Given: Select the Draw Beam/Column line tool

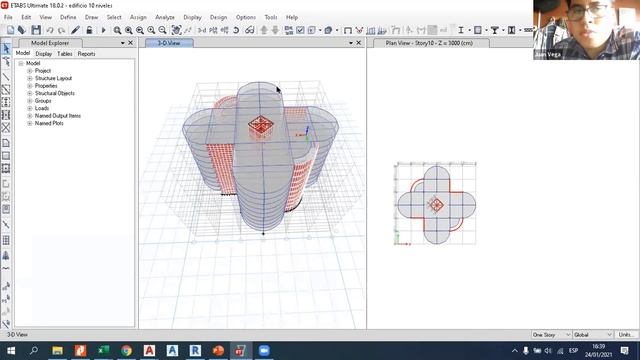Looking at the screenshot, I should (x=6, y=77).
